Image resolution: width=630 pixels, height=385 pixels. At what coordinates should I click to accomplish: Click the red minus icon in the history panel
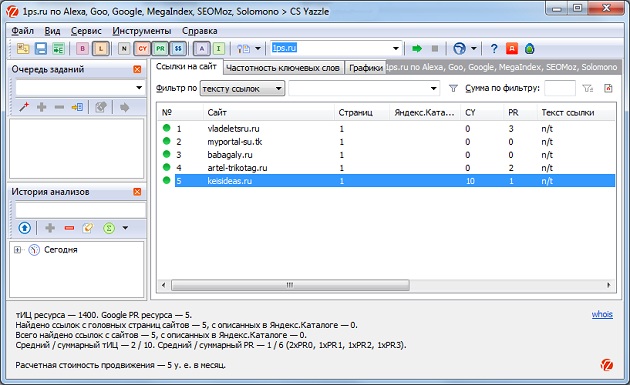click(69, 228)
